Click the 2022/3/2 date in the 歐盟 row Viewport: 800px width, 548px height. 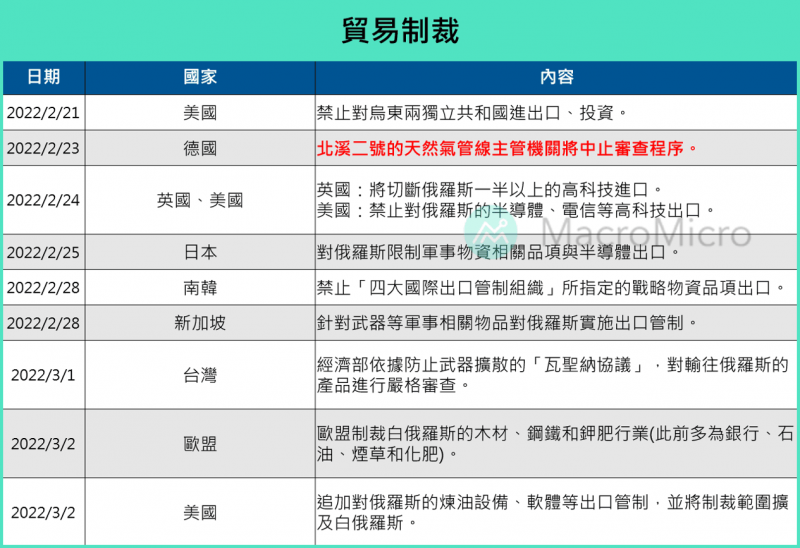(43, 443)
